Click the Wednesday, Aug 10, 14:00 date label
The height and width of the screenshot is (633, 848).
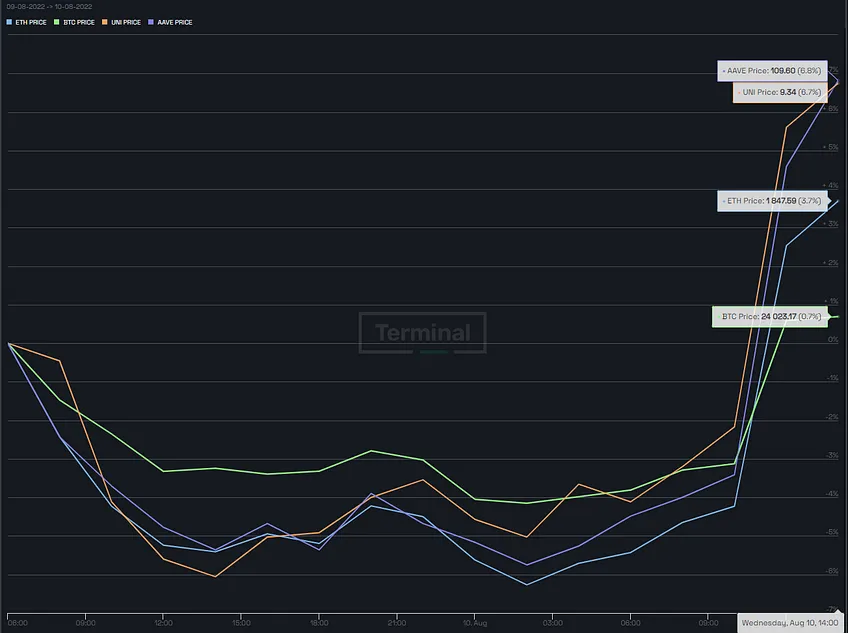[x=790, y=623]
